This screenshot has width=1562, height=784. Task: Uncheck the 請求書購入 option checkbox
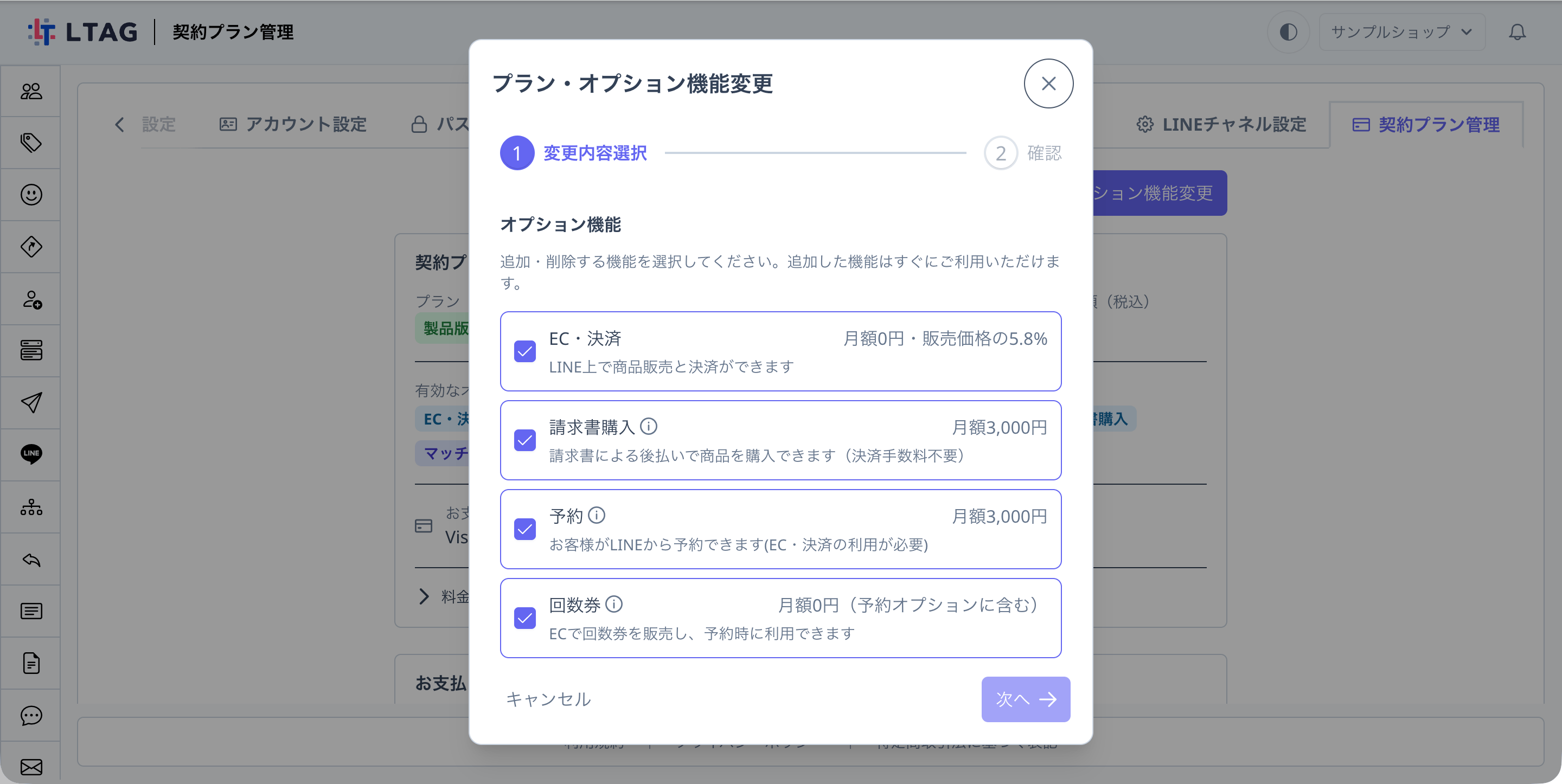(x=524, y=440)
